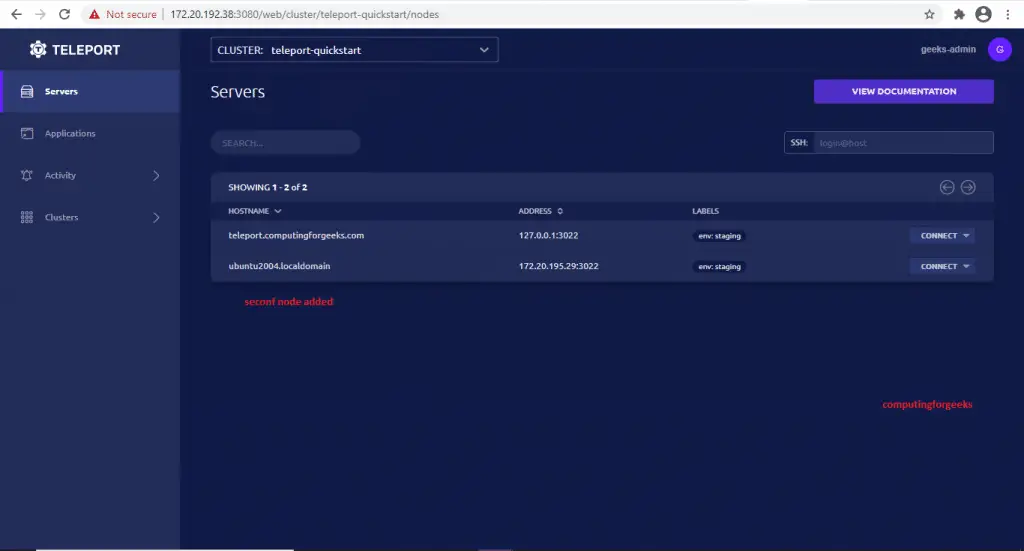Click the browser address bar URL
Image resolution: width=1024 pixels, height=551 pixels.
(304, 14)
